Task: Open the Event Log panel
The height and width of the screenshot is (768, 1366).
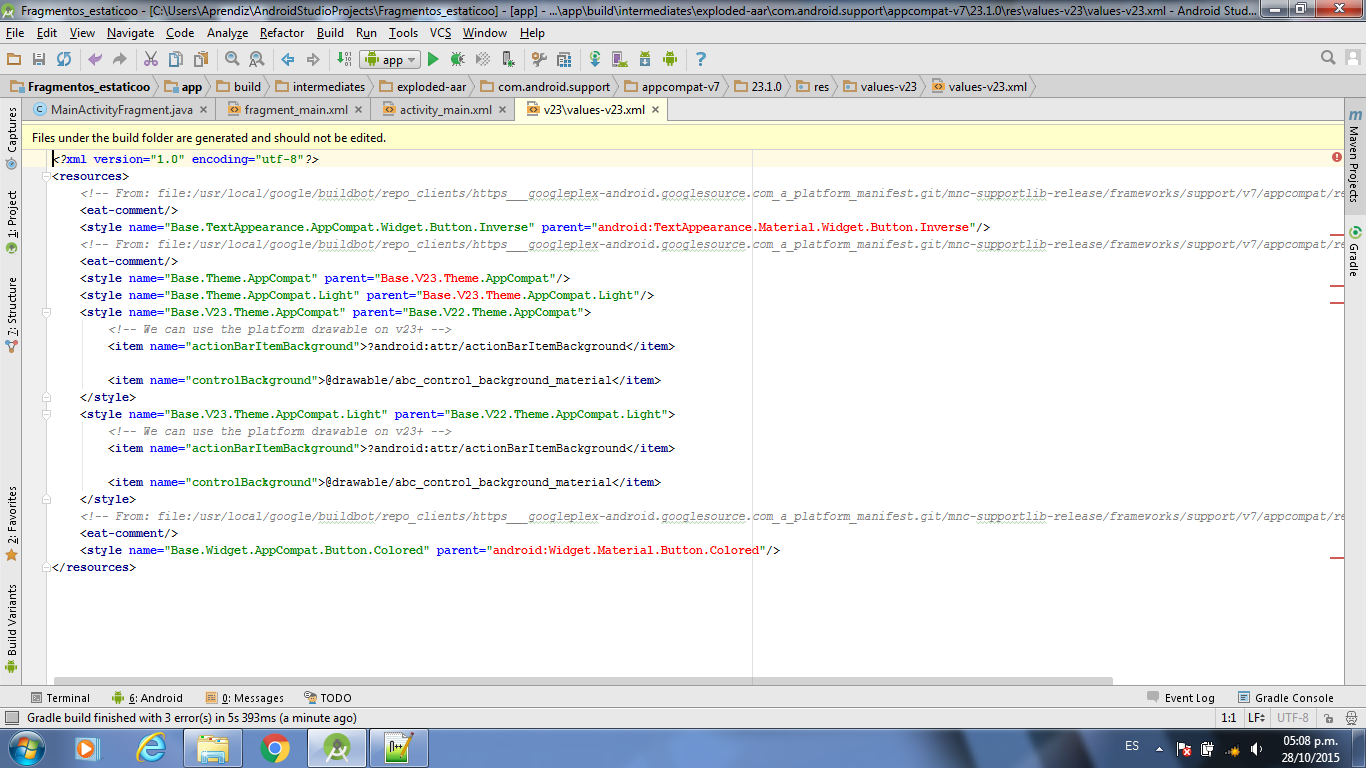Action: 1181,698
